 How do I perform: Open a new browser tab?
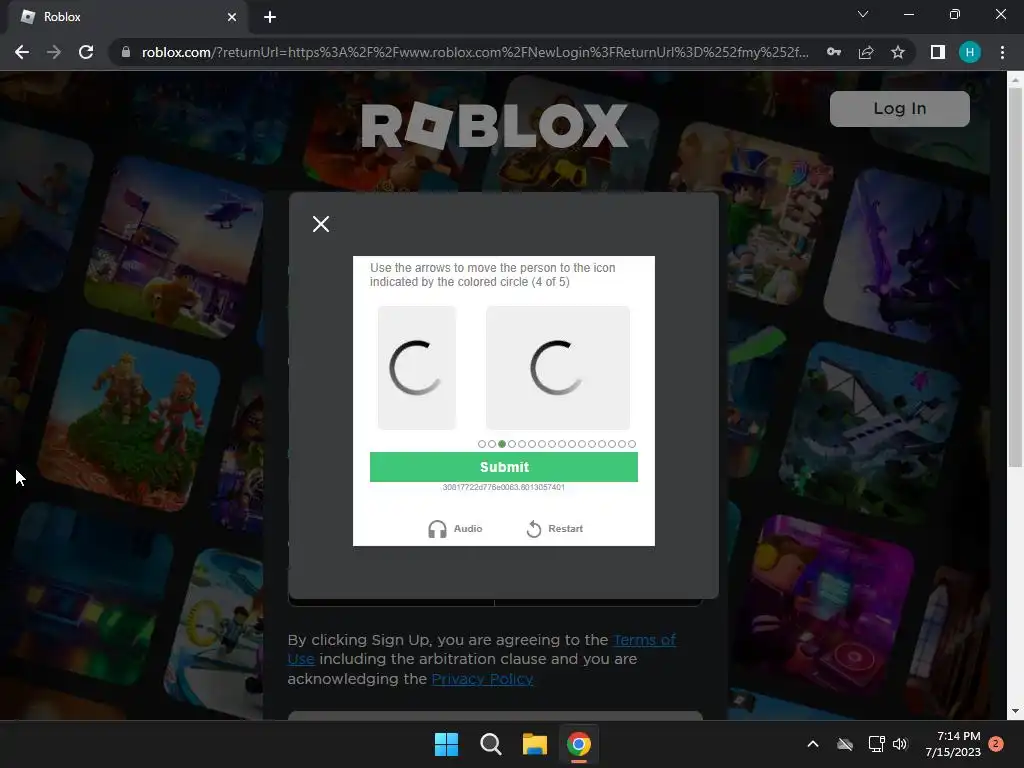[x=270, y=17]
